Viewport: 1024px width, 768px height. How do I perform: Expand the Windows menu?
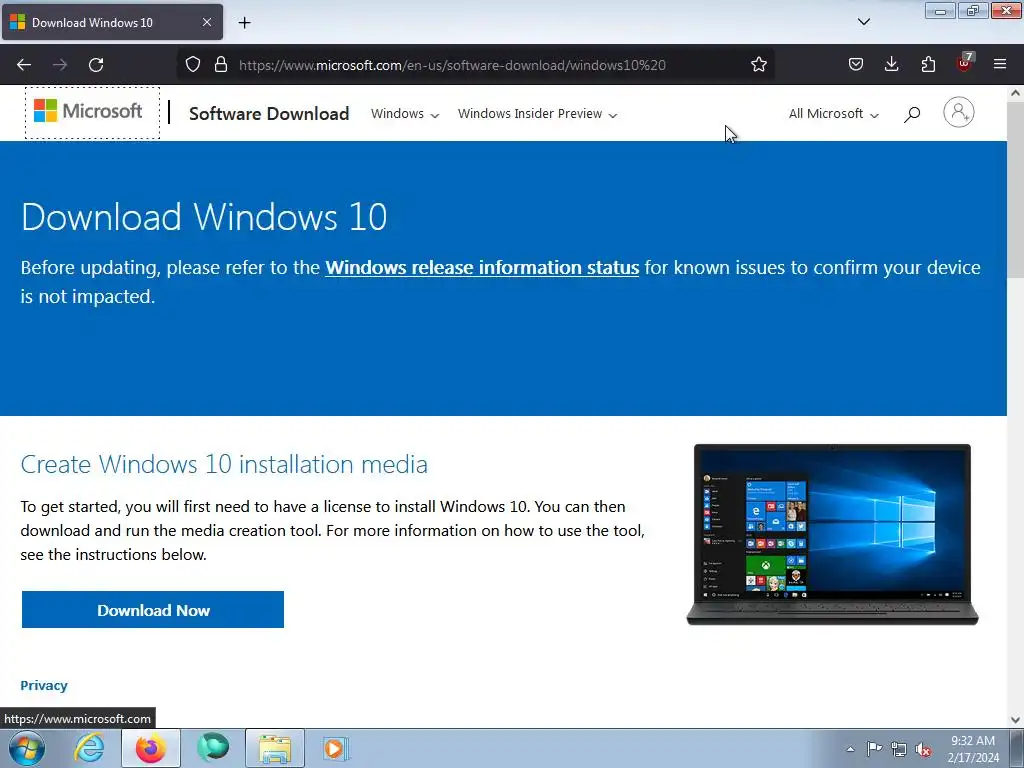click(x=405, y=114)
